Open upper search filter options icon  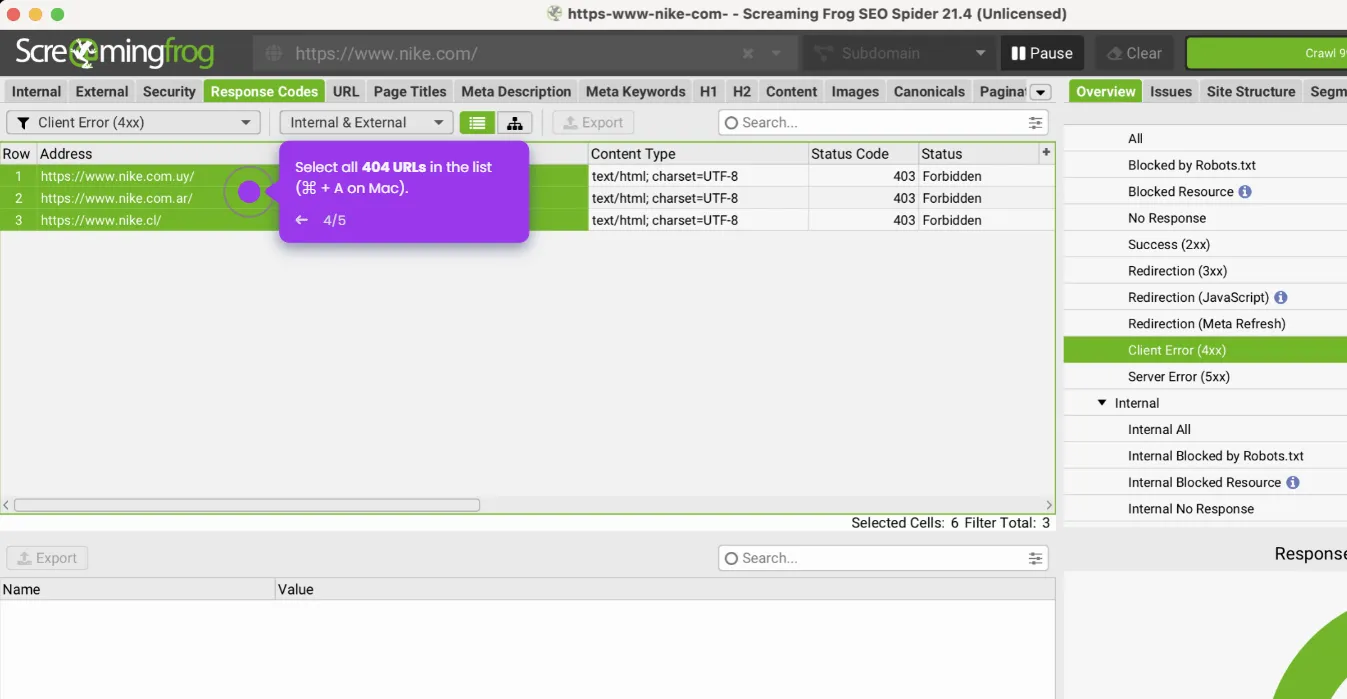click(x=1035, y=122)
